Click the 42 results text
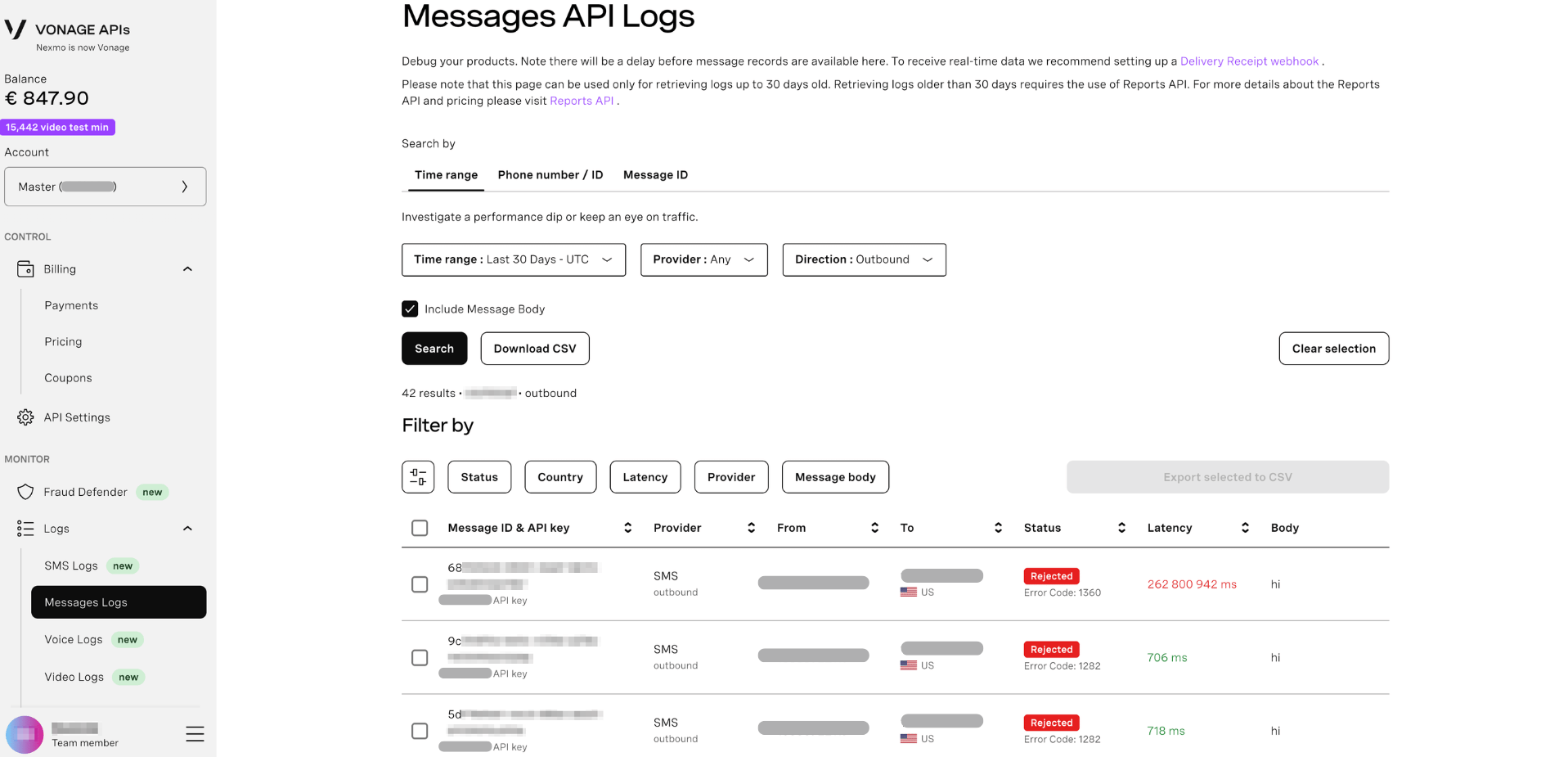 pyautogui.click(x=429, y=393)
